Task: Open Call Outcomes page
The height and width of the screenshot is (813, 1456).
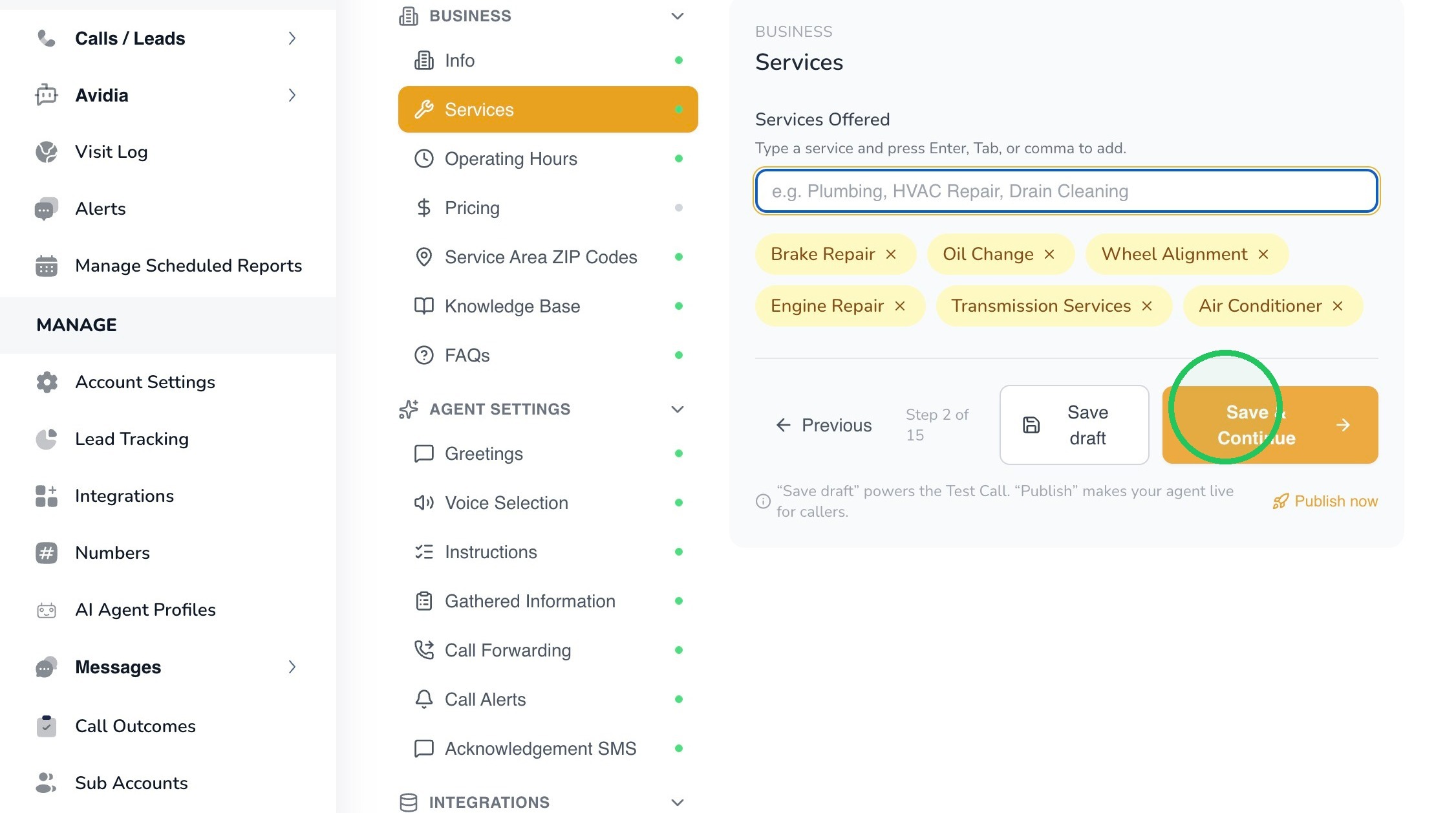Action: [135, 726]
